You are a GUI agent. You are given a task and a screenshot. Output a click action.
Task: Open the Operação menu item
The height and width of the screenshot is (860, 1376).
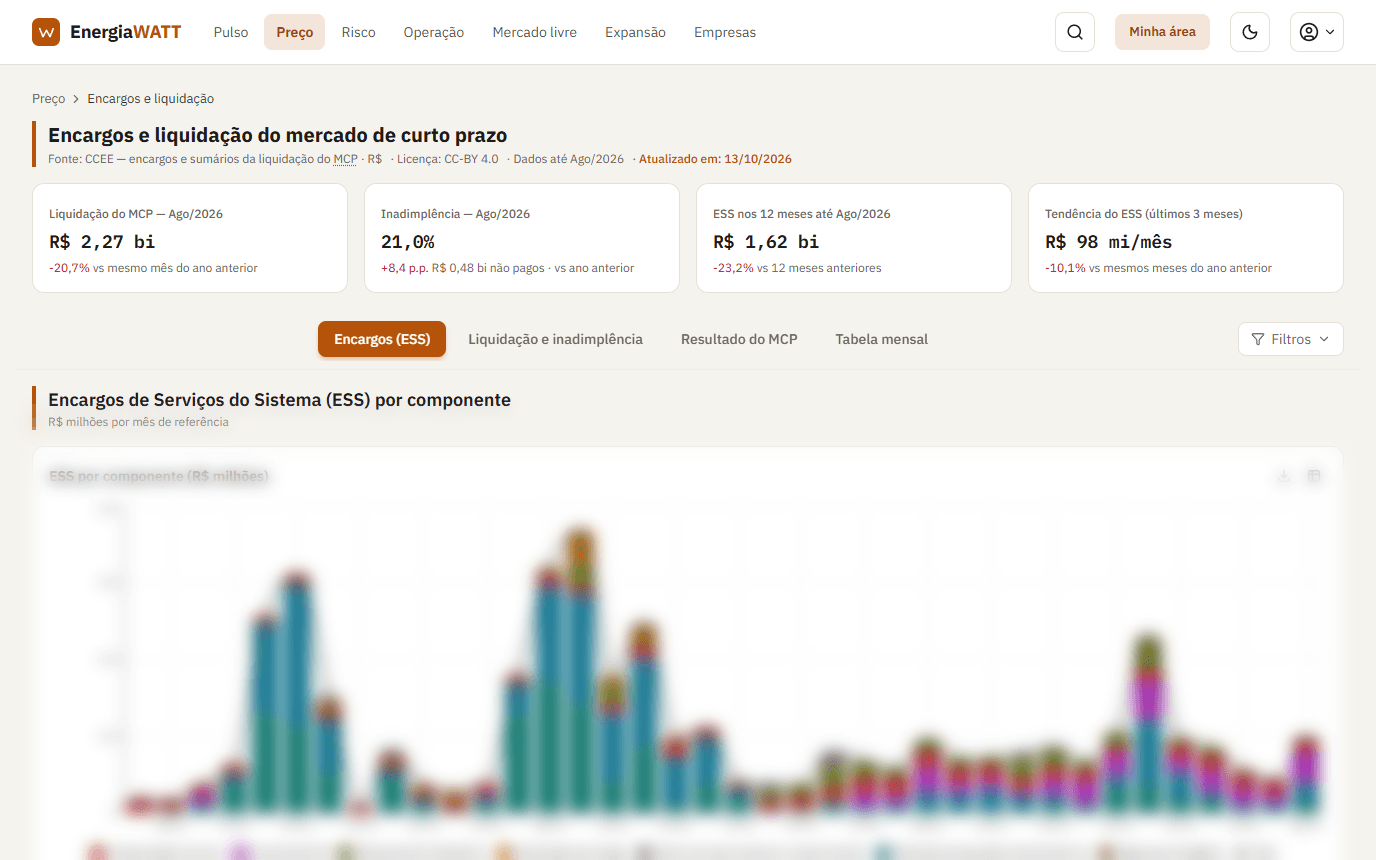(x=434, y=32)
